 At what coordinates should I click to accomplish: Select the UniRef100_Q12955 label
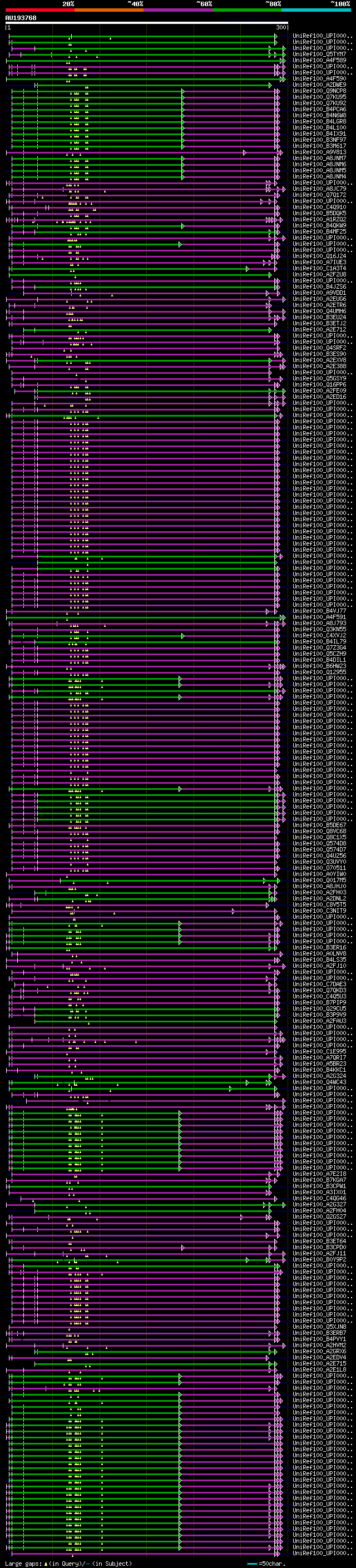pyautogui.click(x=319, y=672)
